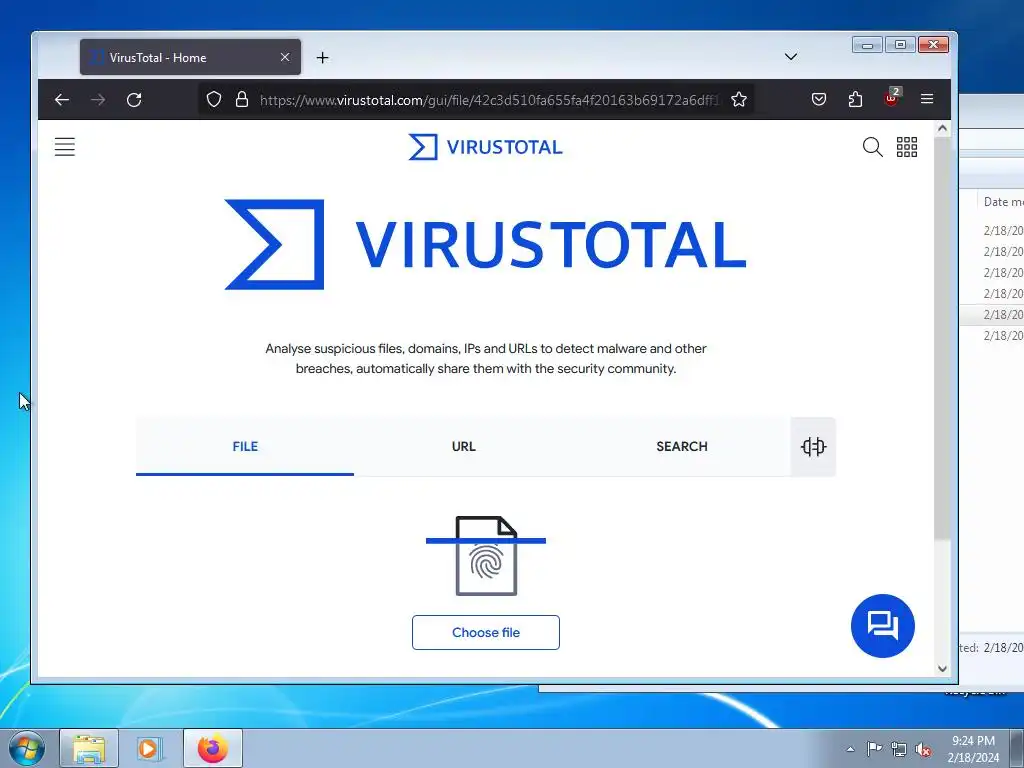Open the clock showing 9:24 PM
The height and width of the screenshot is (768, 1024).
(973, 749)
